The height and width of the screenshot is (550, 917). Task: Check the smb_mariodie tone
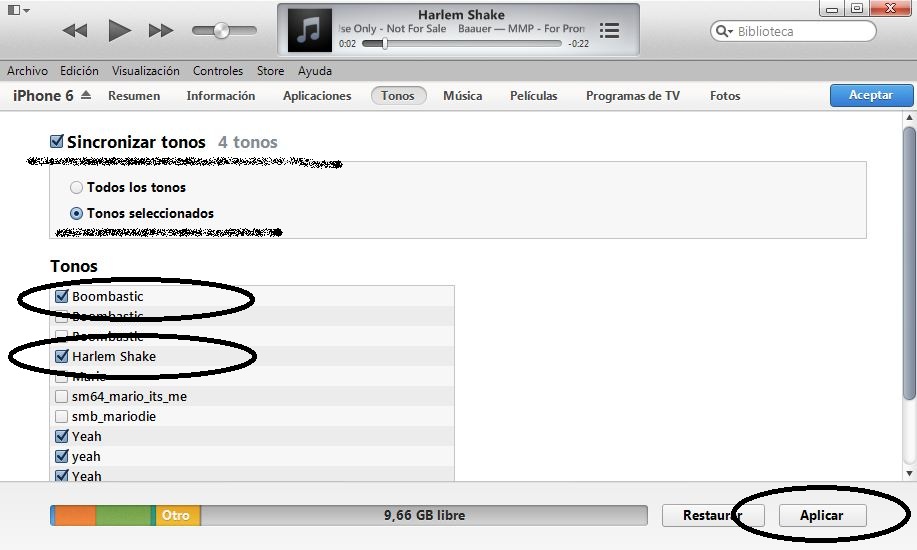(x=61, y=416)
